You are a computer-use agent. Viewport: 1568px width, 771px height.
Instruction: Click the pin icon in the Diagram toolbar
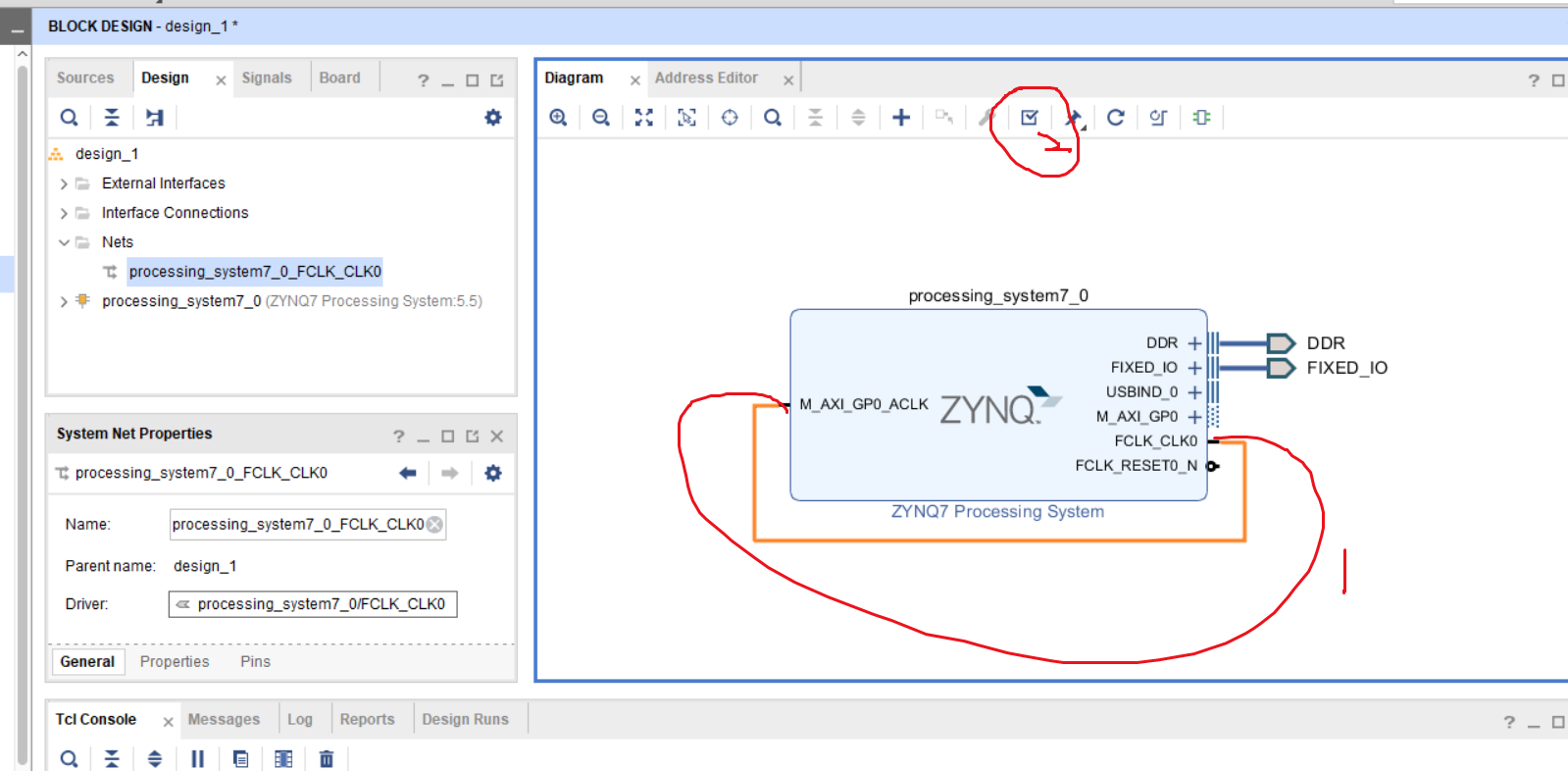1075,120
